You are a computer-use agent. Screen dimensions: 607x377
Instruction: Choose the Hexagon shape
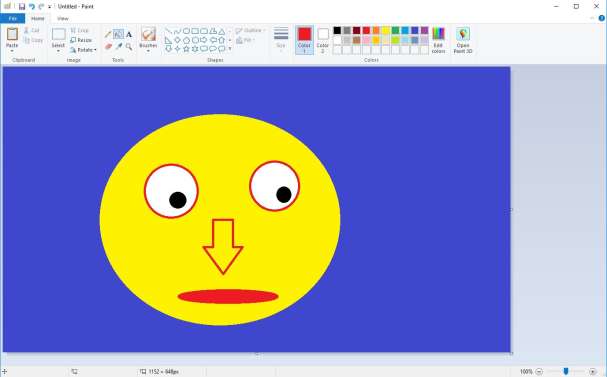pos(195,40)
